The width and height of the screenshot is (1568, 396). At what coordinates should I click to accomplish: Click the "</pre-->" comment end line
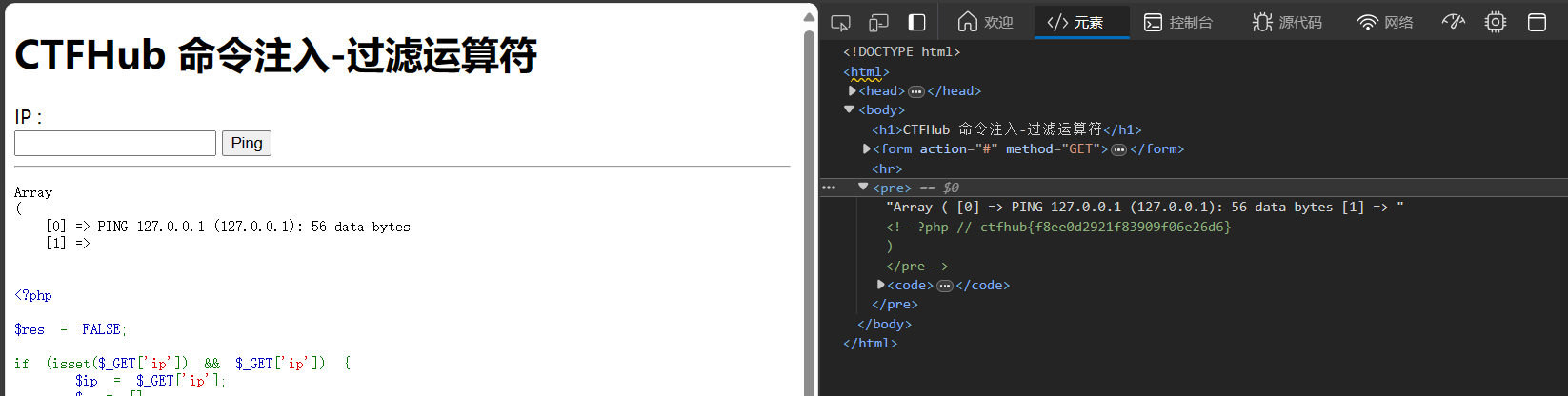click(x=916, y=266)
